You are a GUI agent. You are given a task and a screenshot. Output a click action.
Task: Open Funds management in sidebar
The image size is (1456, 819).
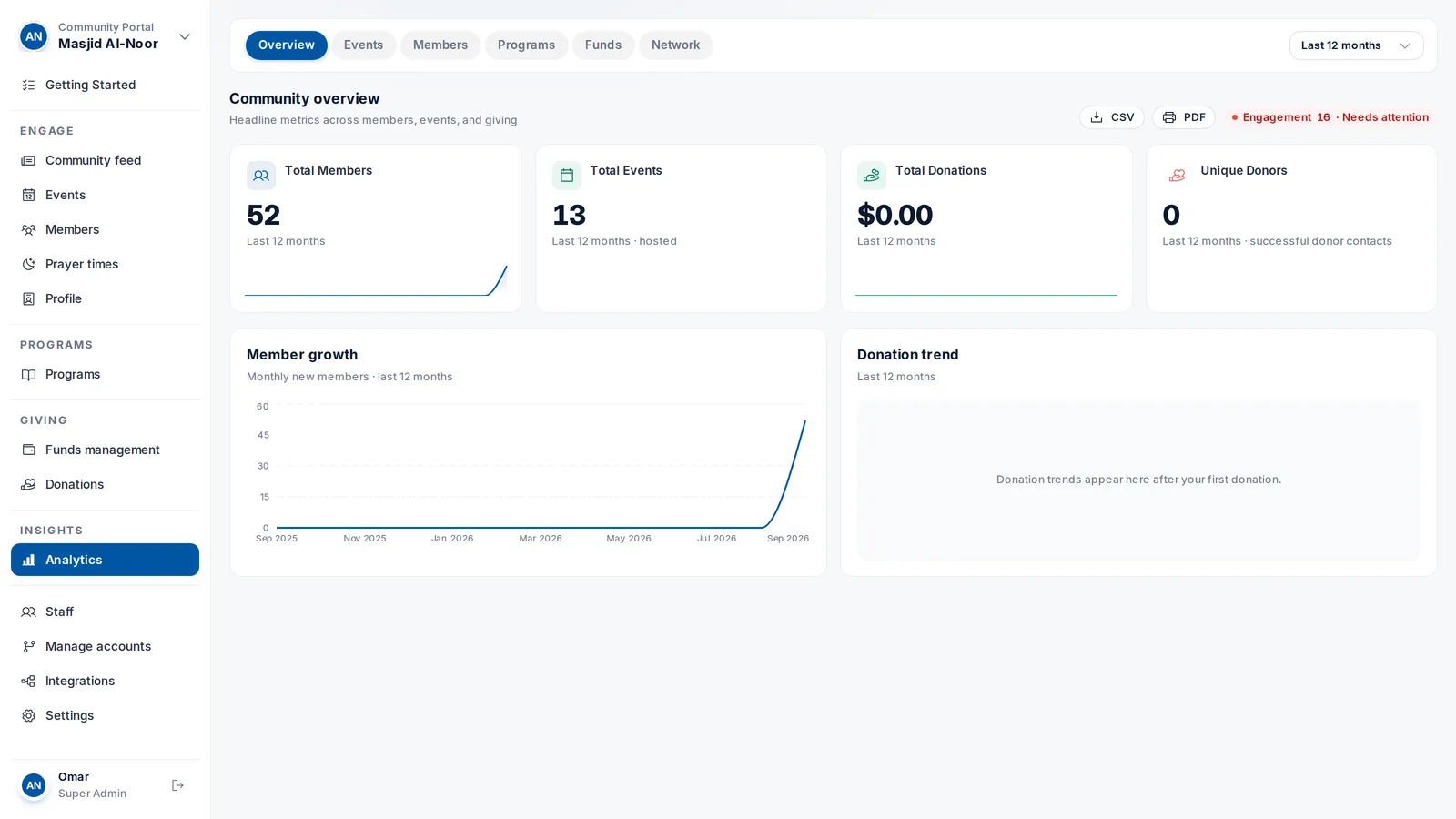pyautogui.click(x=105, y=450)
